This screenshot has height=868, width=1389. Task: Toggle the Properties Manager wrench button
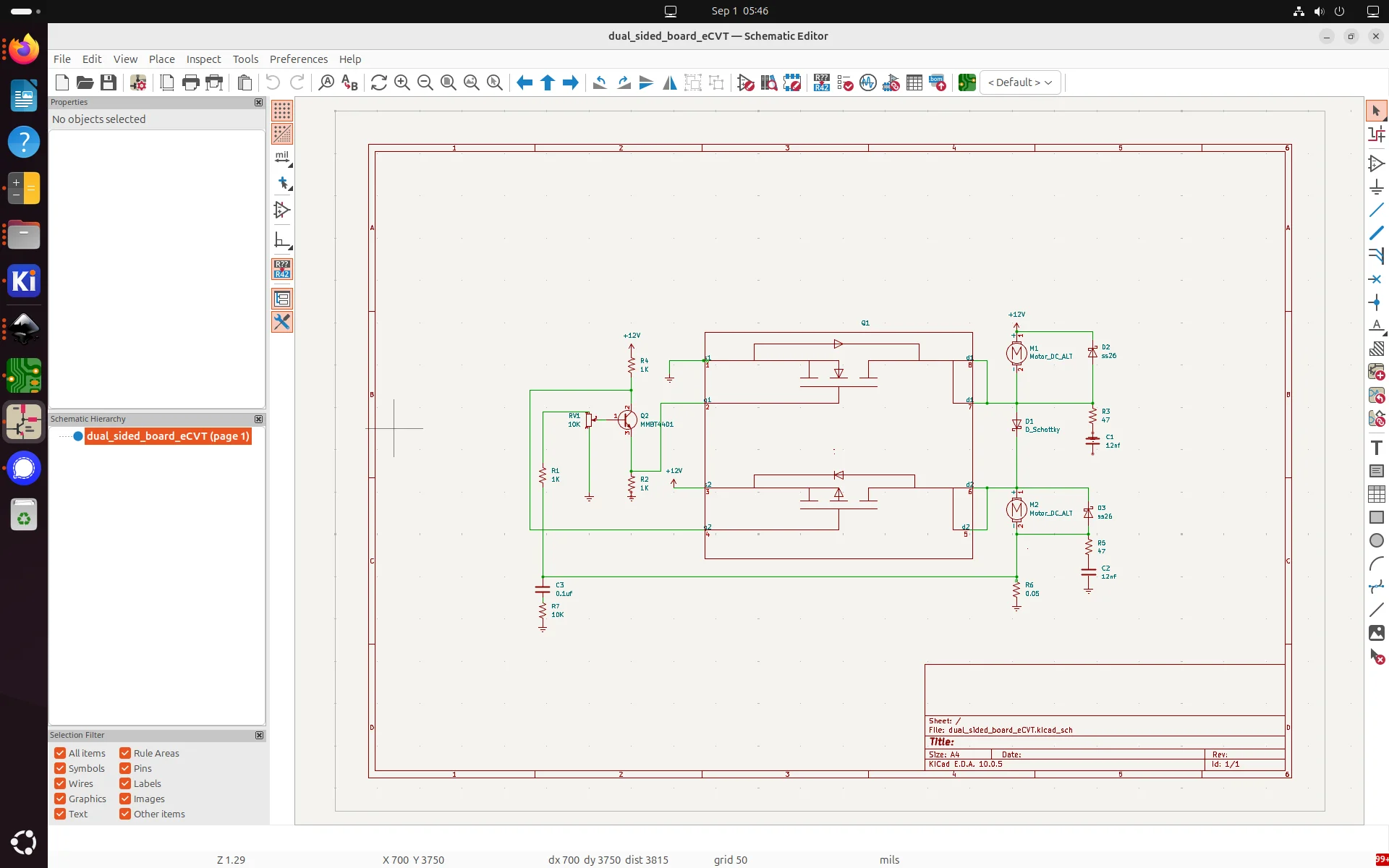[x=282, y=322]
